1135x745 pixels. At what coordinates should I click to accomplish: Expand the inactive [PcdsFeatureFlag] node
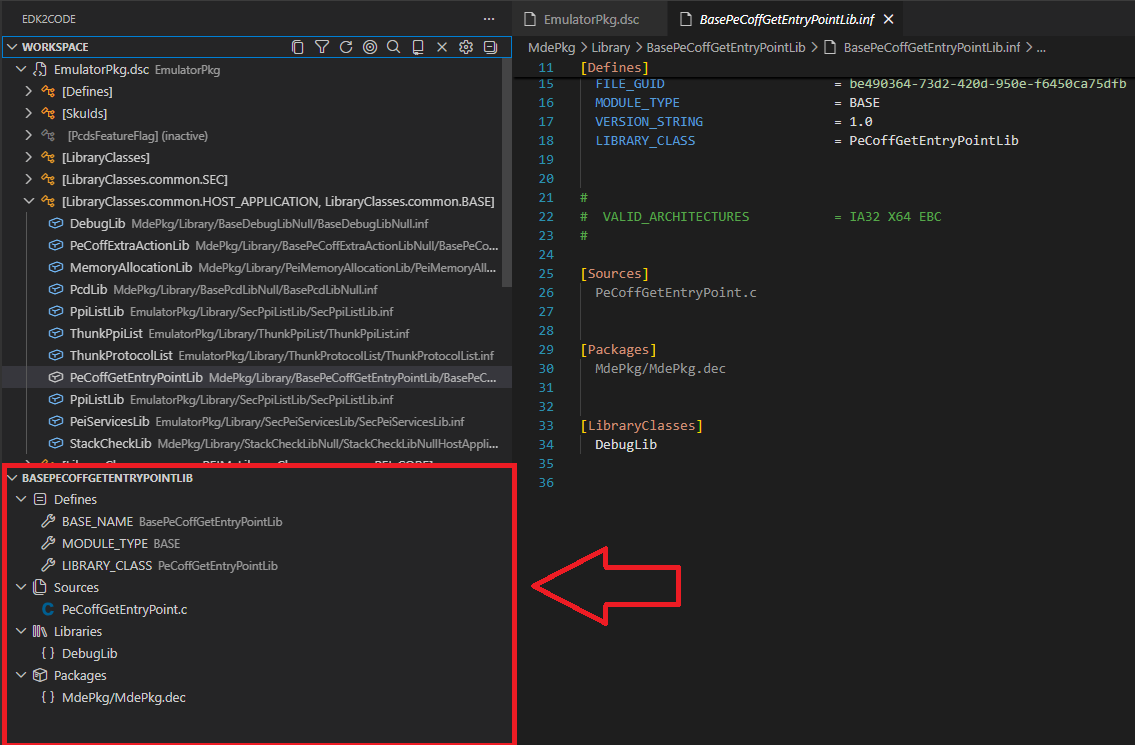click(28, 135)
